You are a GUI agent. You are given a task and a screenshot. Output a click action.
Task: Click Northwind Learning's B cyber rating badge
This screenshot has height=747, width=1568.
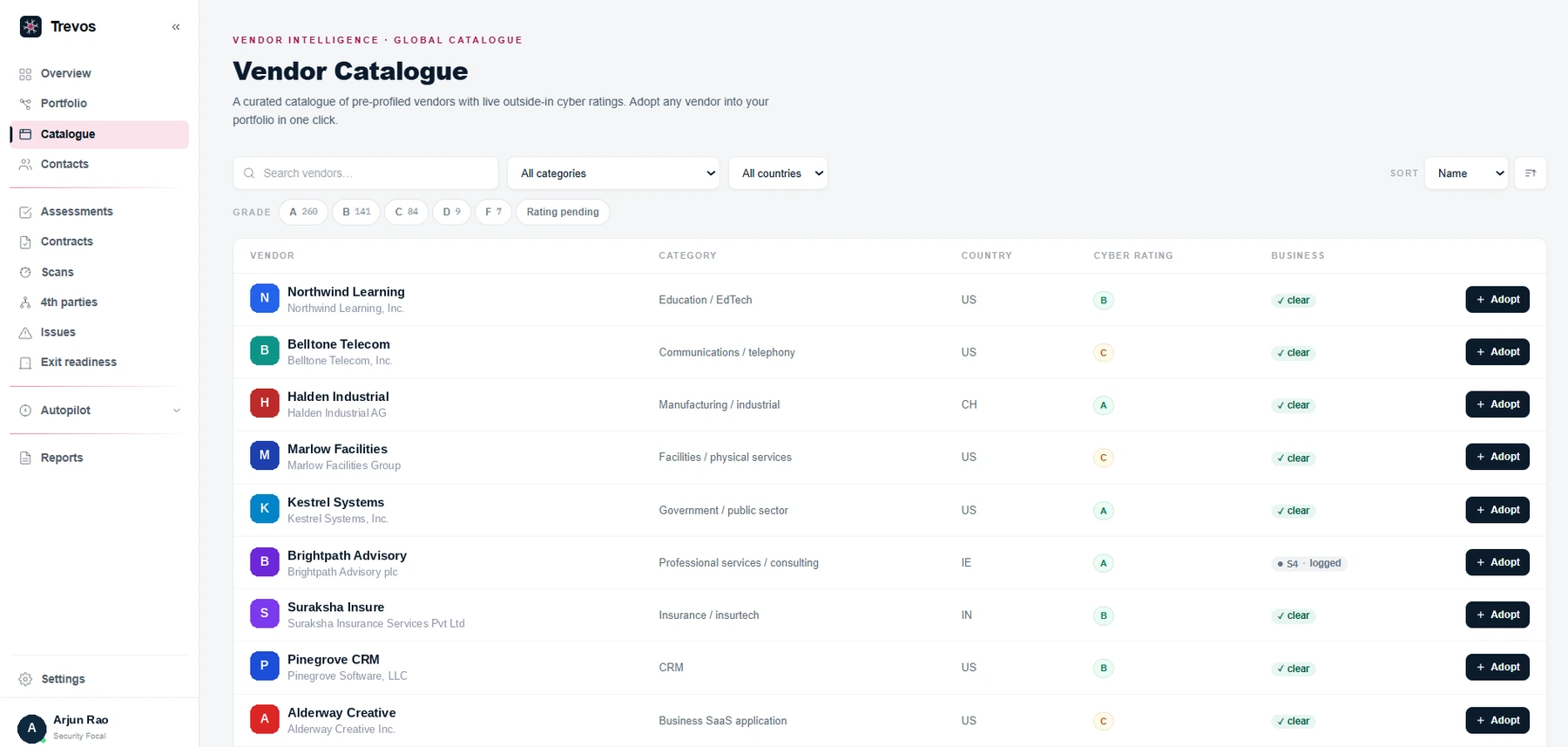[1104, 301]
